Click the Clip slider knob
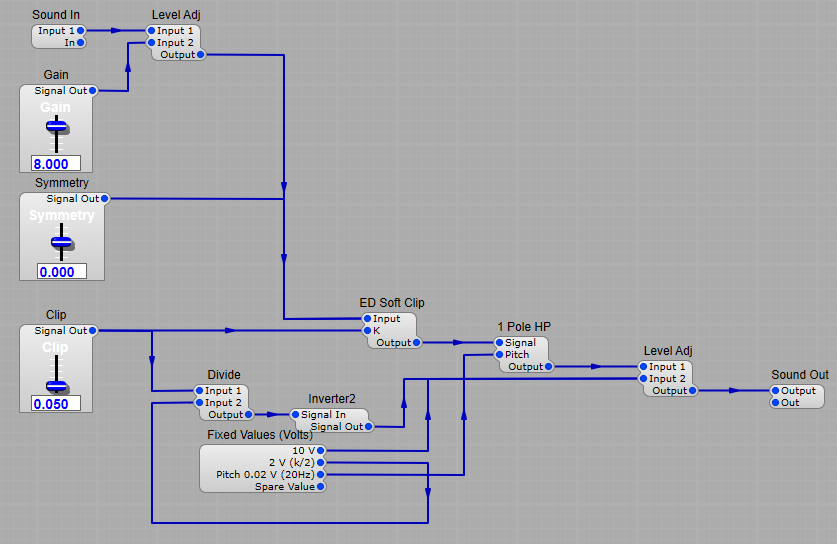837x544 pixels. click(56, 386)
